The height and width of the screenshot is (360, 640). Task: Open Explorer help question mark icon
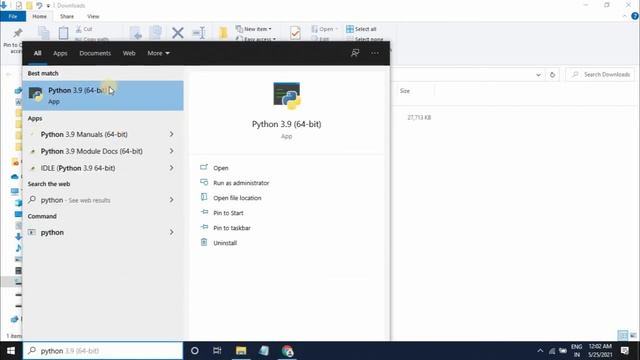635,16
